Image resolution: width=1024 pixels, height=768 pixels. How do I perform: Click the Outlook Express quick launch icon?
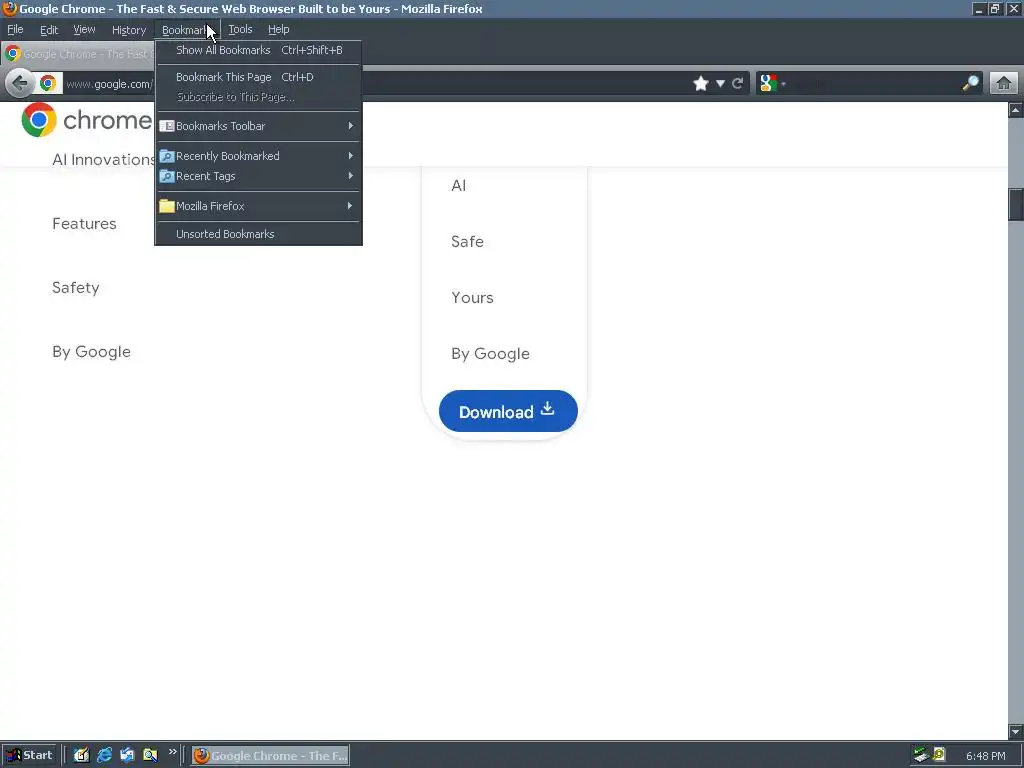point(127,756)
